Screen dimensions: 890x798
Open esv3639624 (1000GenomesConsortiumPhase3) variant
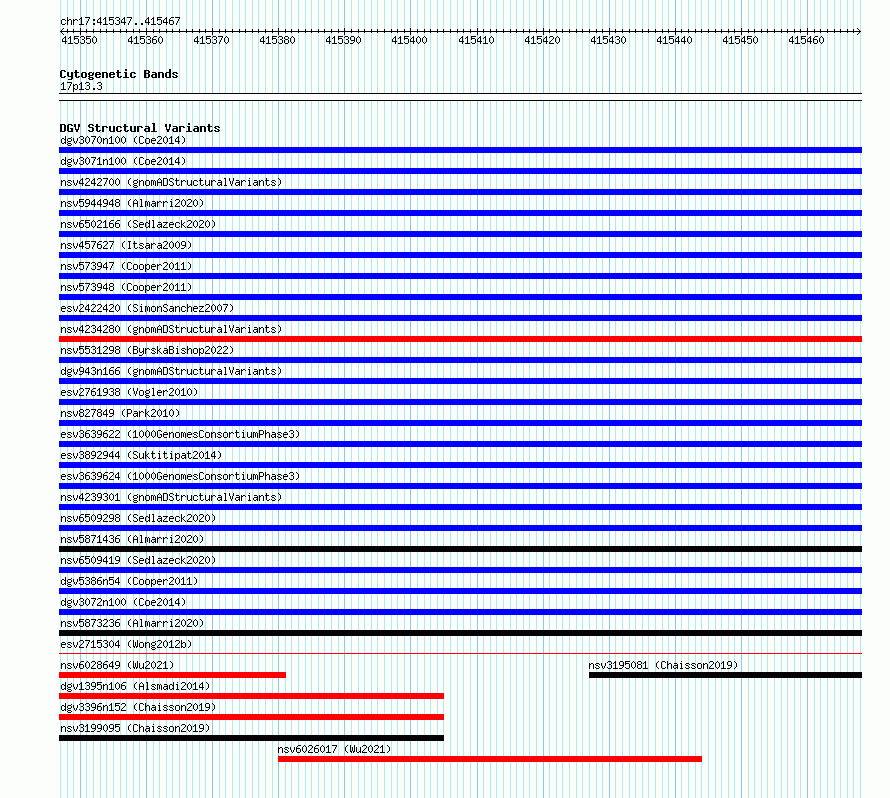pos(180,476)
